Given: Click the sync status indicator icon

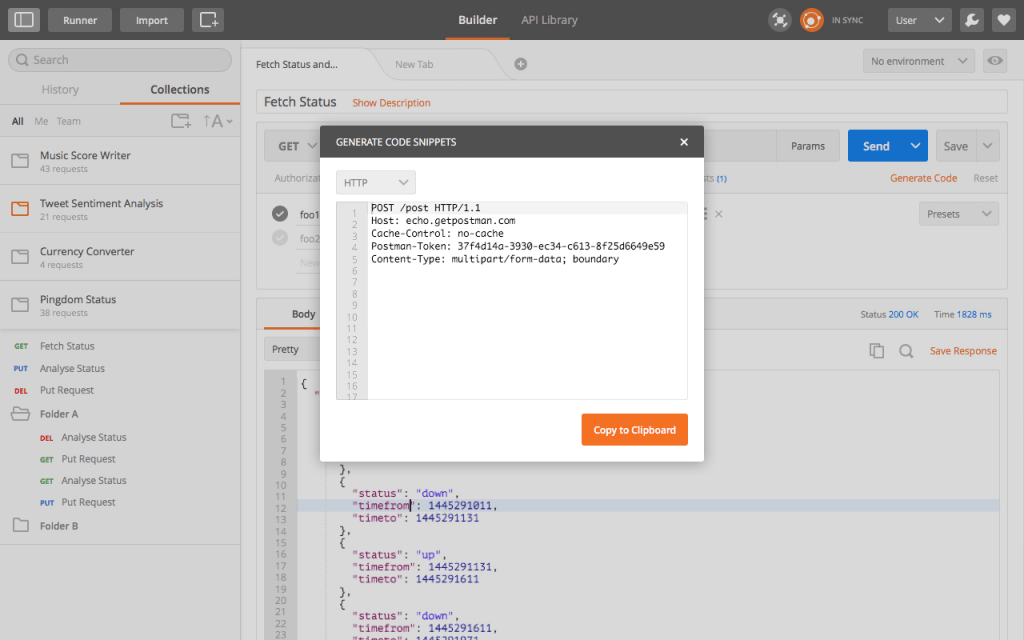Looking at the screenshot, I should pyautogui.click(x=811, y=19).
